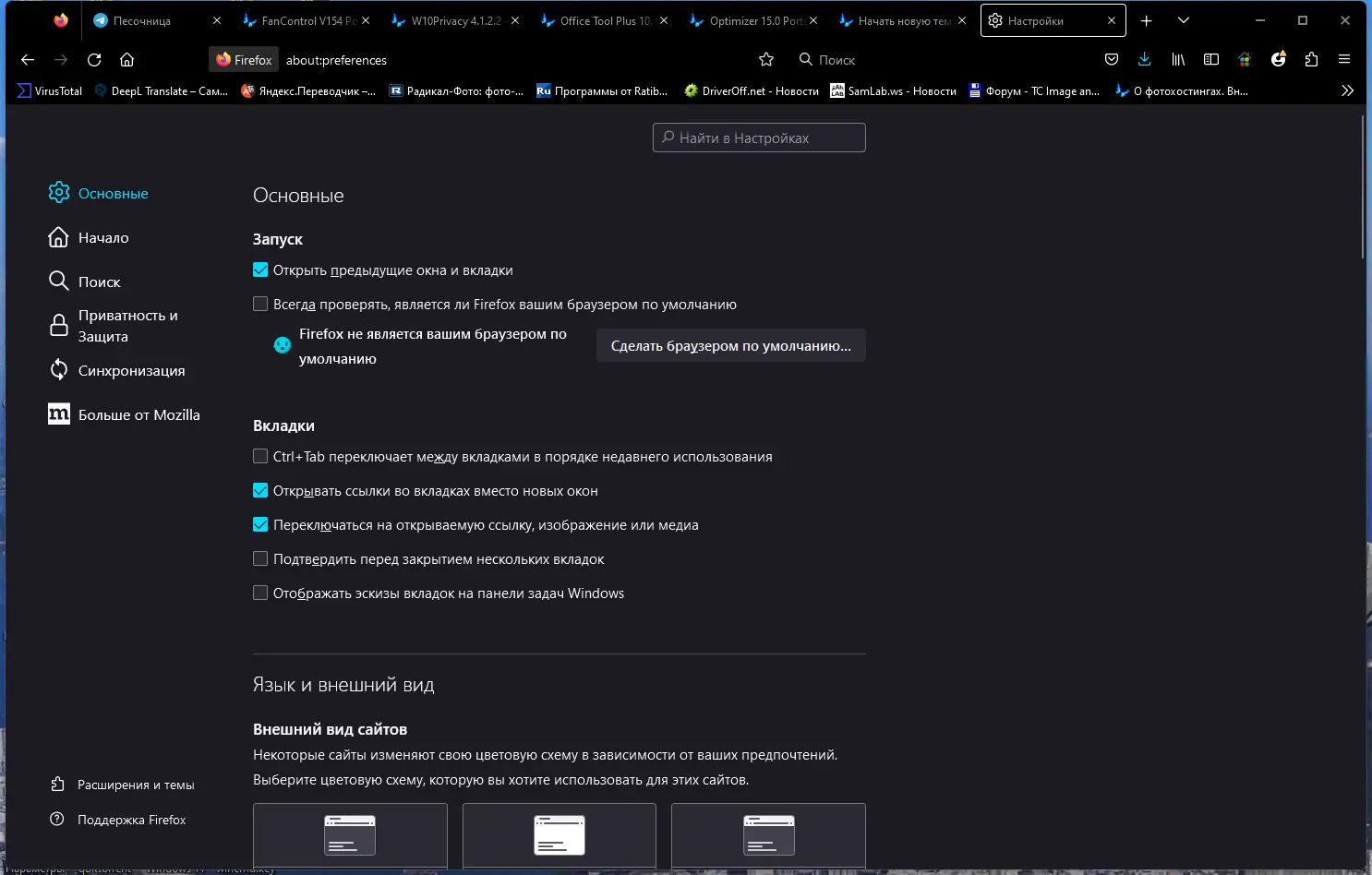Uncheck Открыть предыдущие окна и вкладки
The height and width of the screenshot is (875, 1372).
(x=260, y=270)
